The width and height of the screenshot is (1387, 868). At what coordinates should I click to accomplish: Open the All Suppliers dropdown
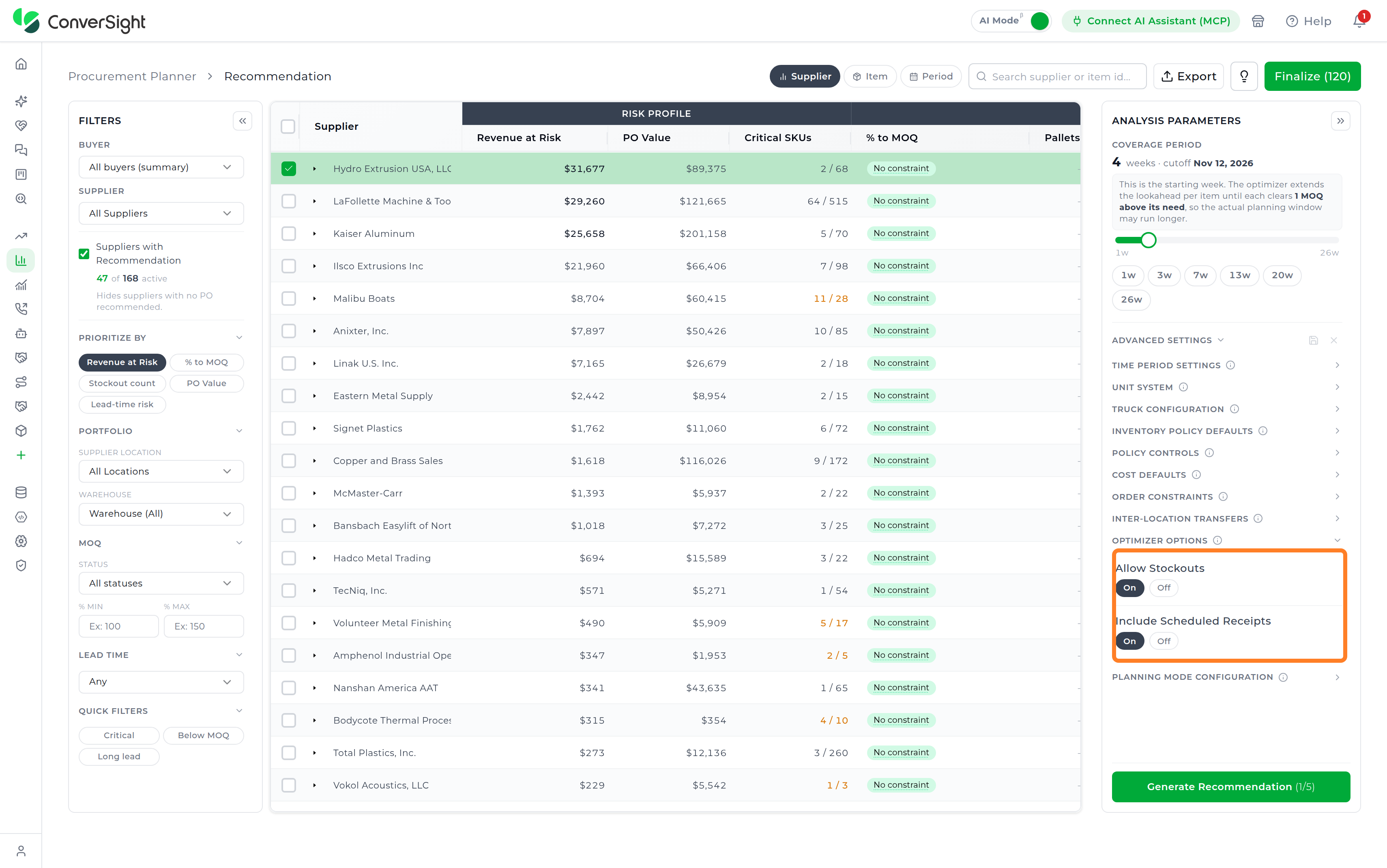pos(161,213)
